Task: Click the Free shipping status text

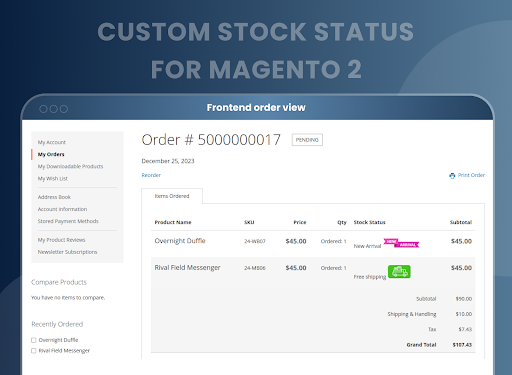Action: tap(370, 277)
